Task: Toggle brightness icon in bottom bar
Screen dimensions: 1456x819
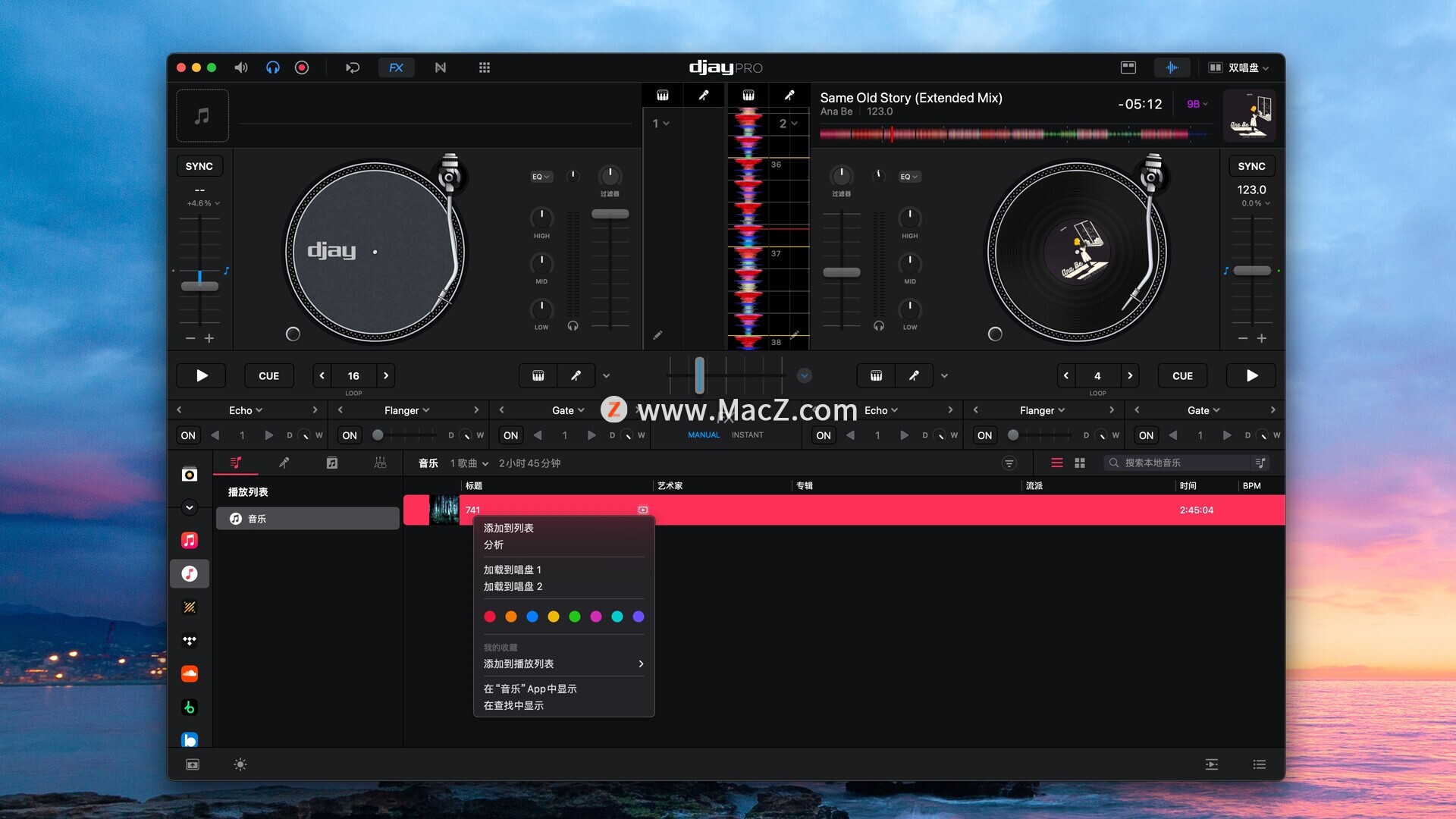Action: pyautogui.click(x=240, y=764)
